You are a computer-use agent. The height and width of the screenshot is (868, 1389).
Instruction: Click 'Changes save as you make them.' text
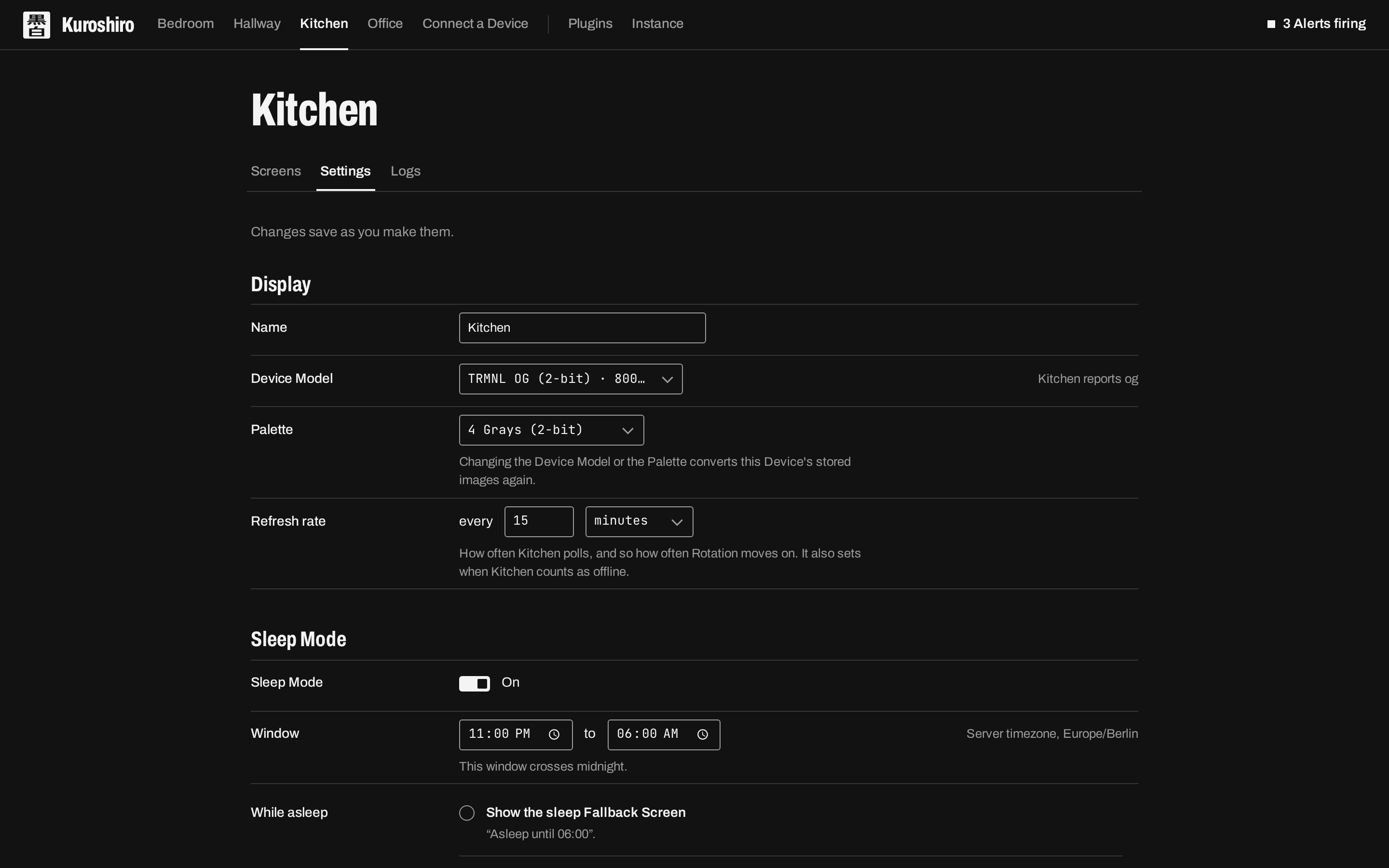tap(352, 232)
